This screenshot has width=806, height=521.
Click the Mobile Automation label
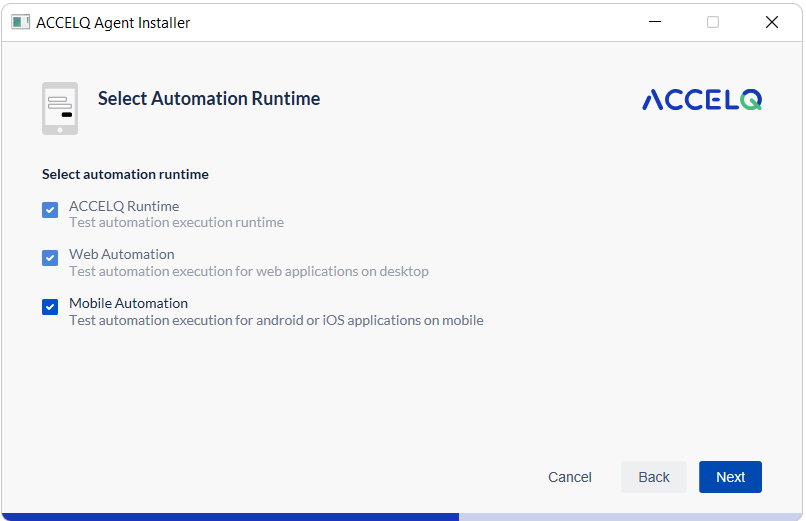click(129, 303)
